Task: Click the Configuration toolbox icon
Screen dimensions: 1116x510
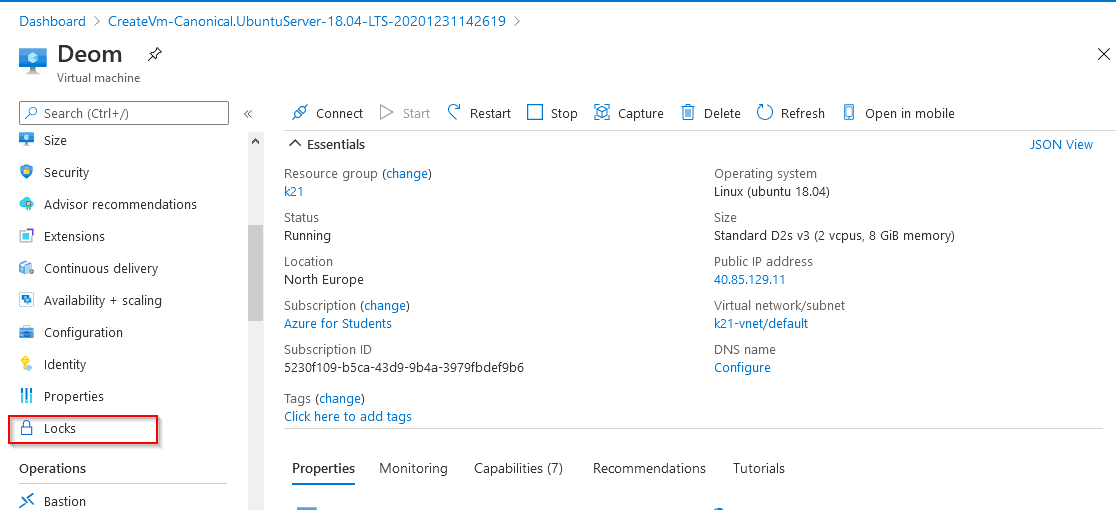Action: (27, 332)
